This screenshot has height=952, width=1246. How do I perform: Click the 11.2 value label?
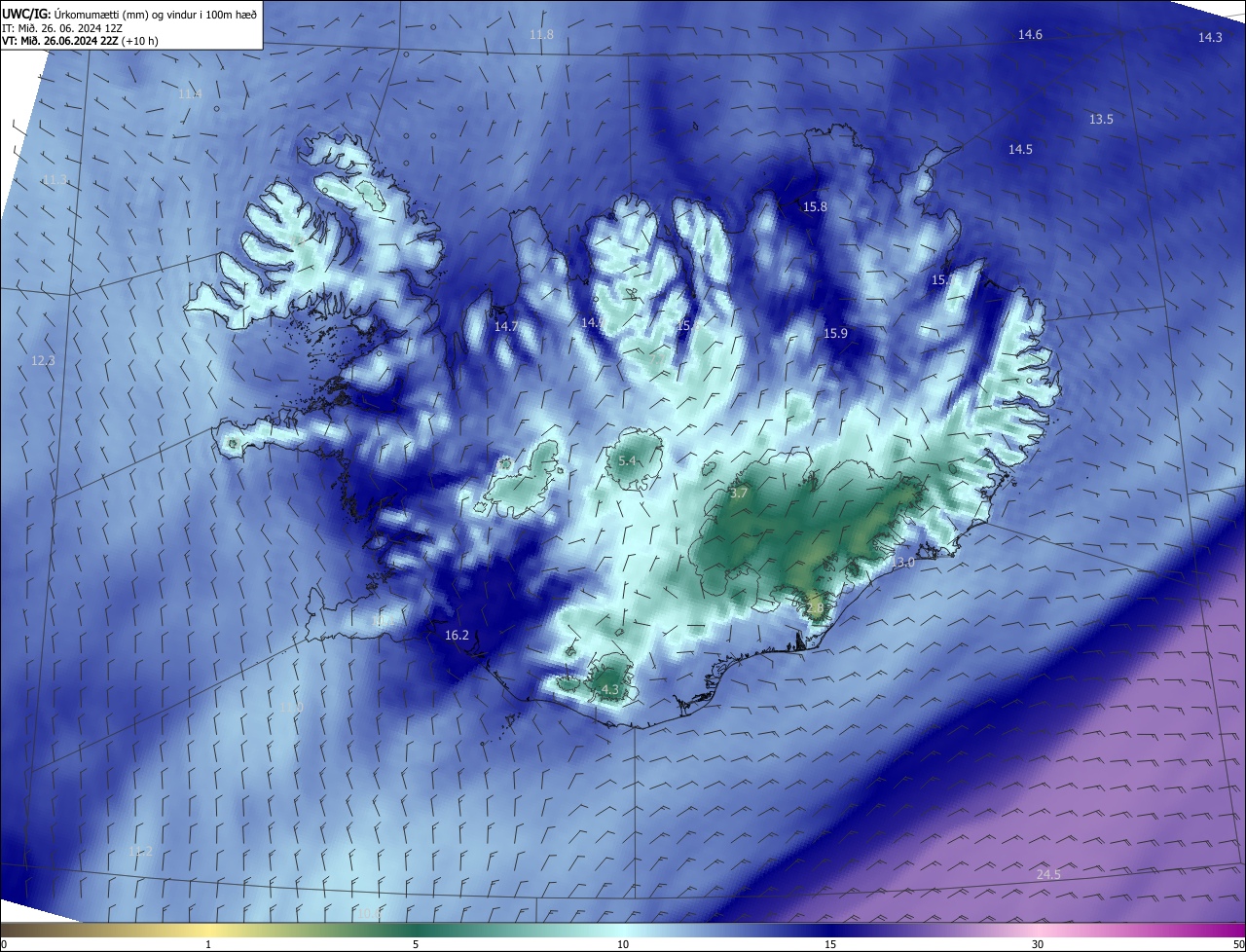coord(141,852)
